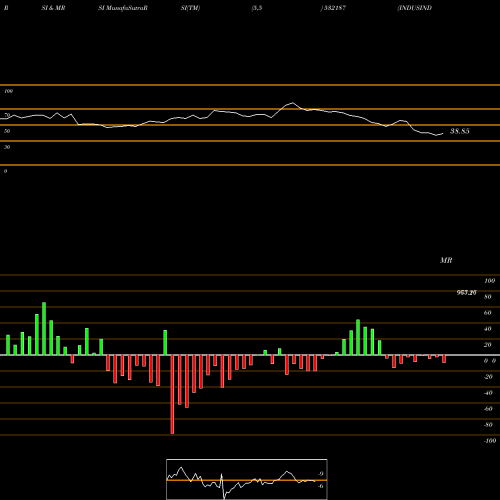
Task: Click the tallest green MR histogram bar
Action: pyautogui.click(x=44, y=329)
